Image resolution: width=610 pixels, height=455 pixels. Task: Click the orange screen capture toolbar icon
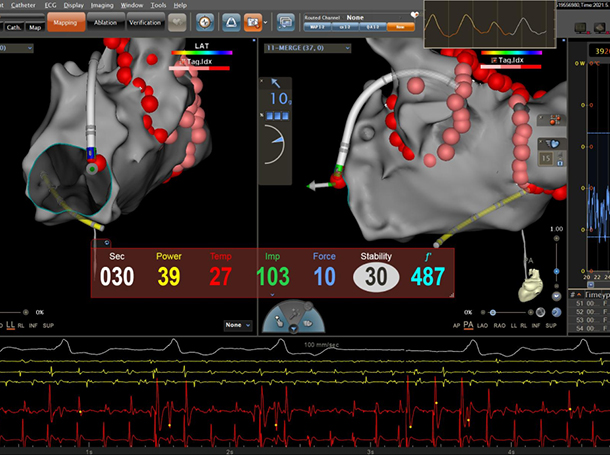tap(253, 20)
